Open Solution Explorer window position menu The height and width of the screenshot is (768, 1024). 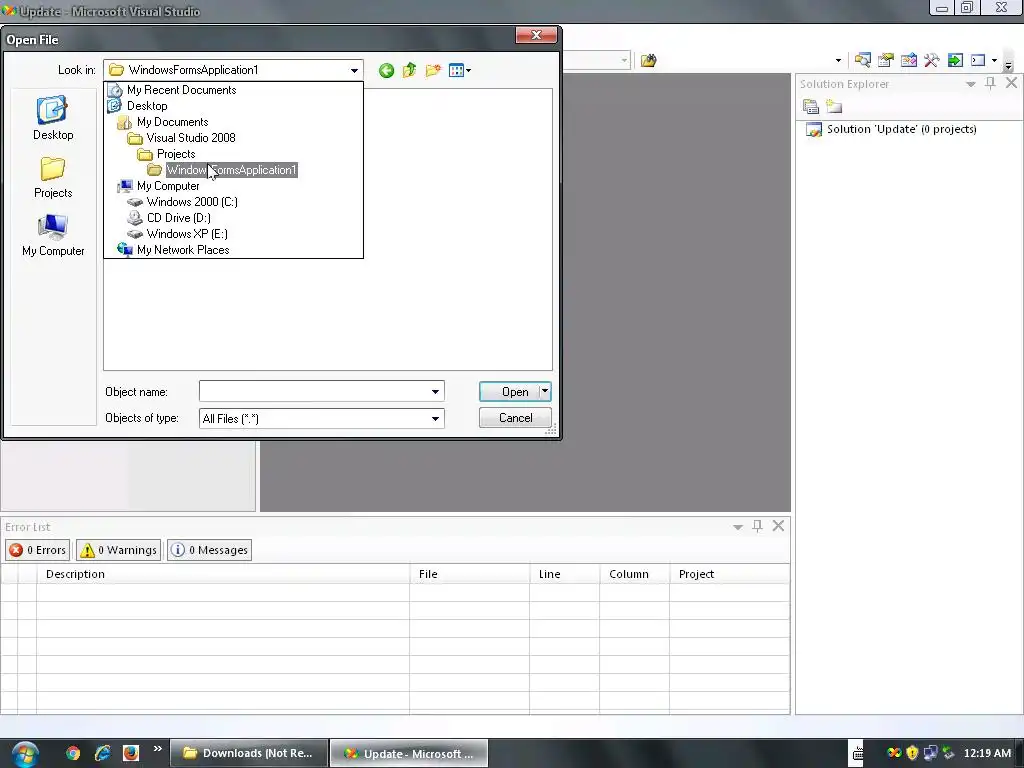[971, 84]
